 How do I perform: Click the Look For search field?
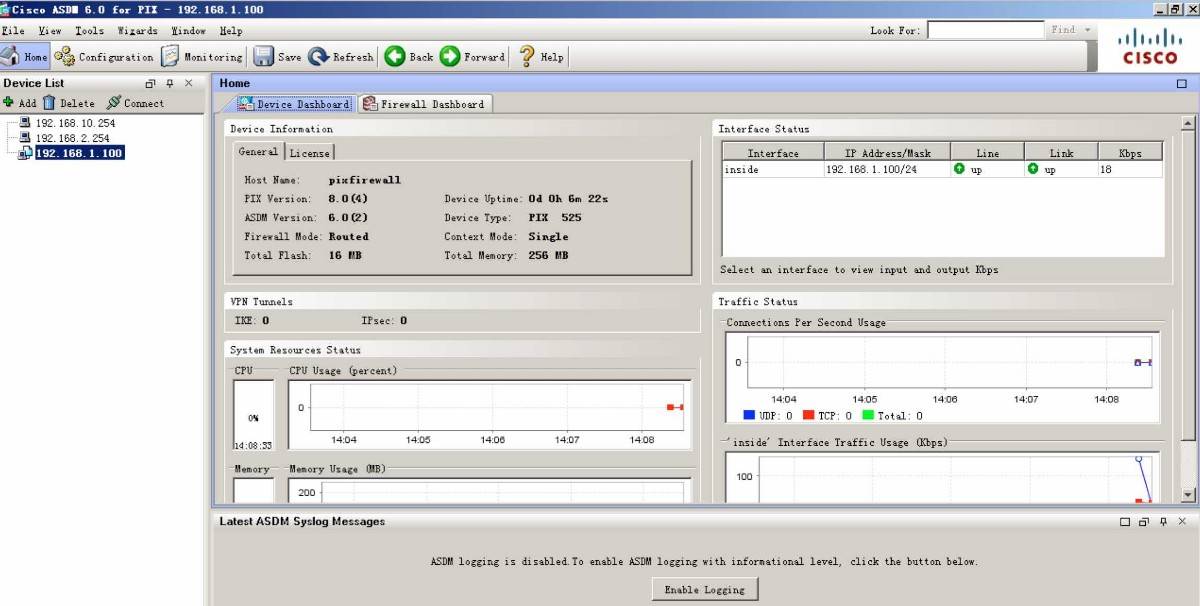(985, 30)
